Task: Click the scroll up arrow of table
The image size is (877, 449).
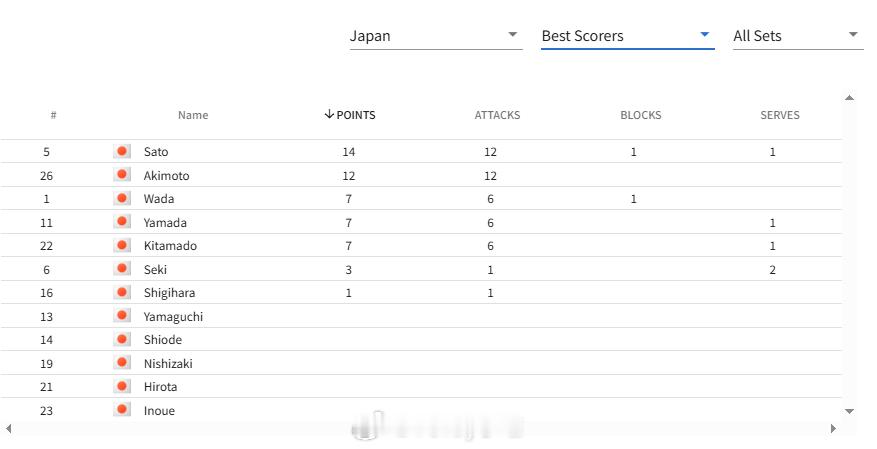Action: pyautogui.click(x=850, y=98)
